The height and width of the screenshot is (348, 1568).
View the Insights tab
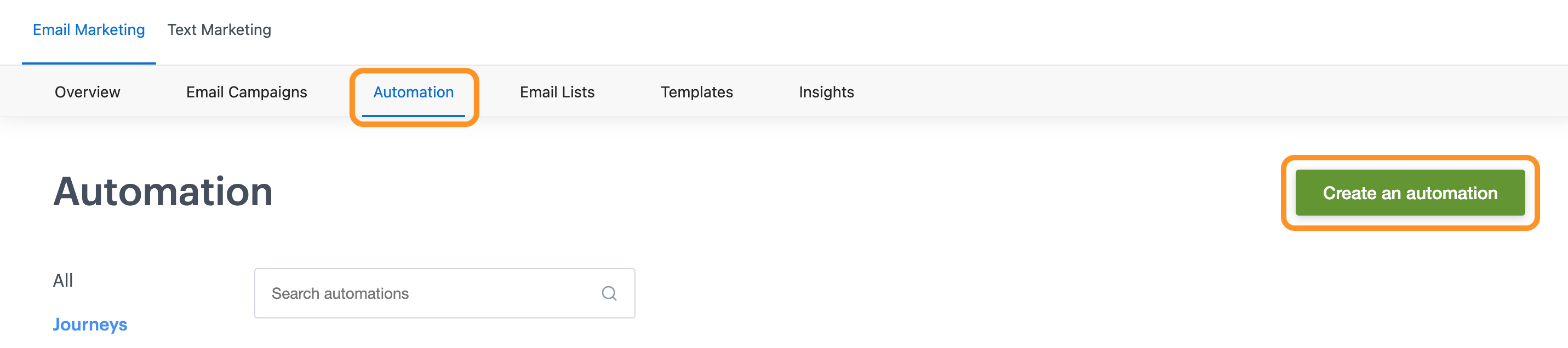[x=826, y=92]
